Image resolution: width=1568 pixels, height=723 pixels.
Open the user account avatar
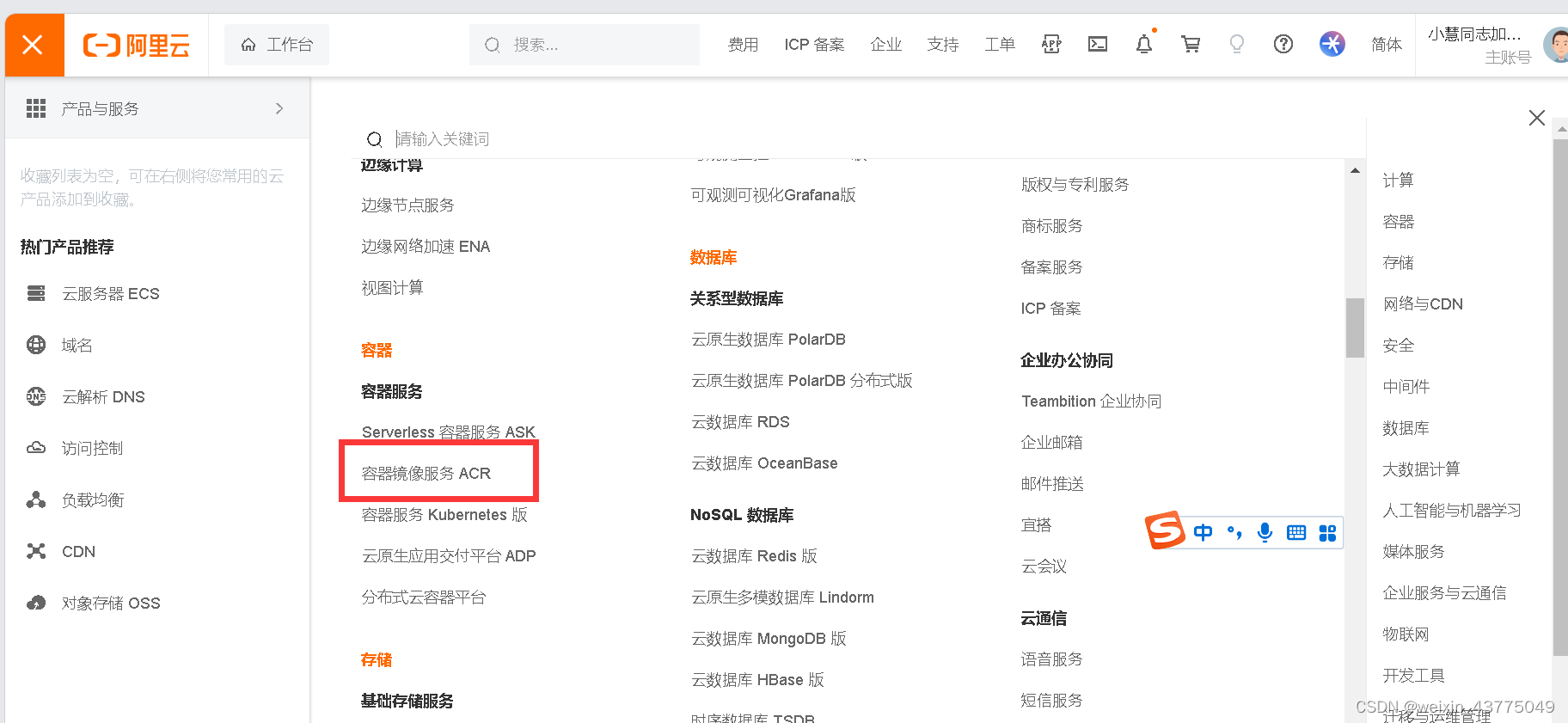[1556, 45]
